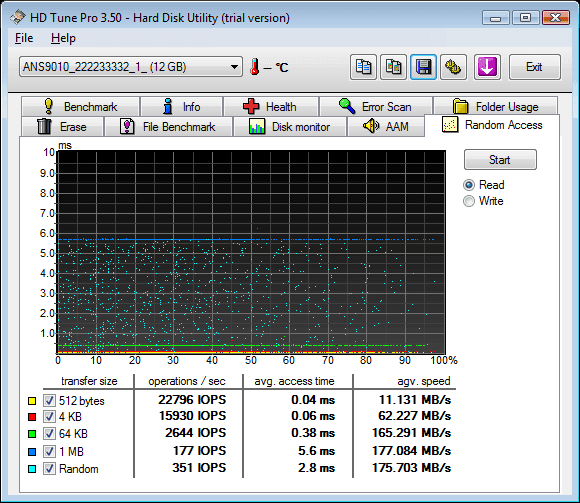The image size is (580, 503).
Task: Open the Help menu
Action: [63, 38]
